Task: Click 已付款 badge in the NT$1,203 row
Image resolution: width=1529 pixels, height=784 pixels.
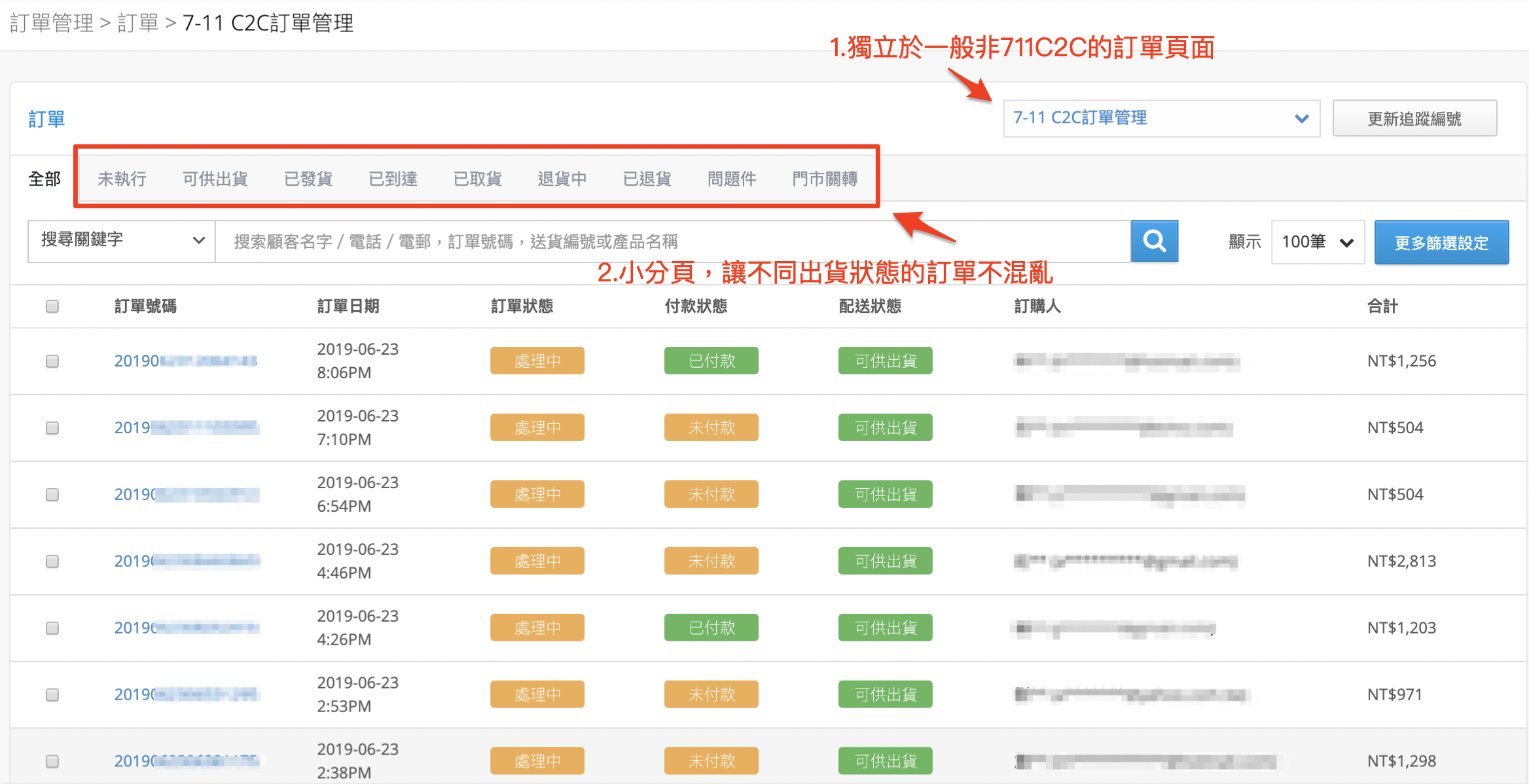Action: [x=711, y=628]
